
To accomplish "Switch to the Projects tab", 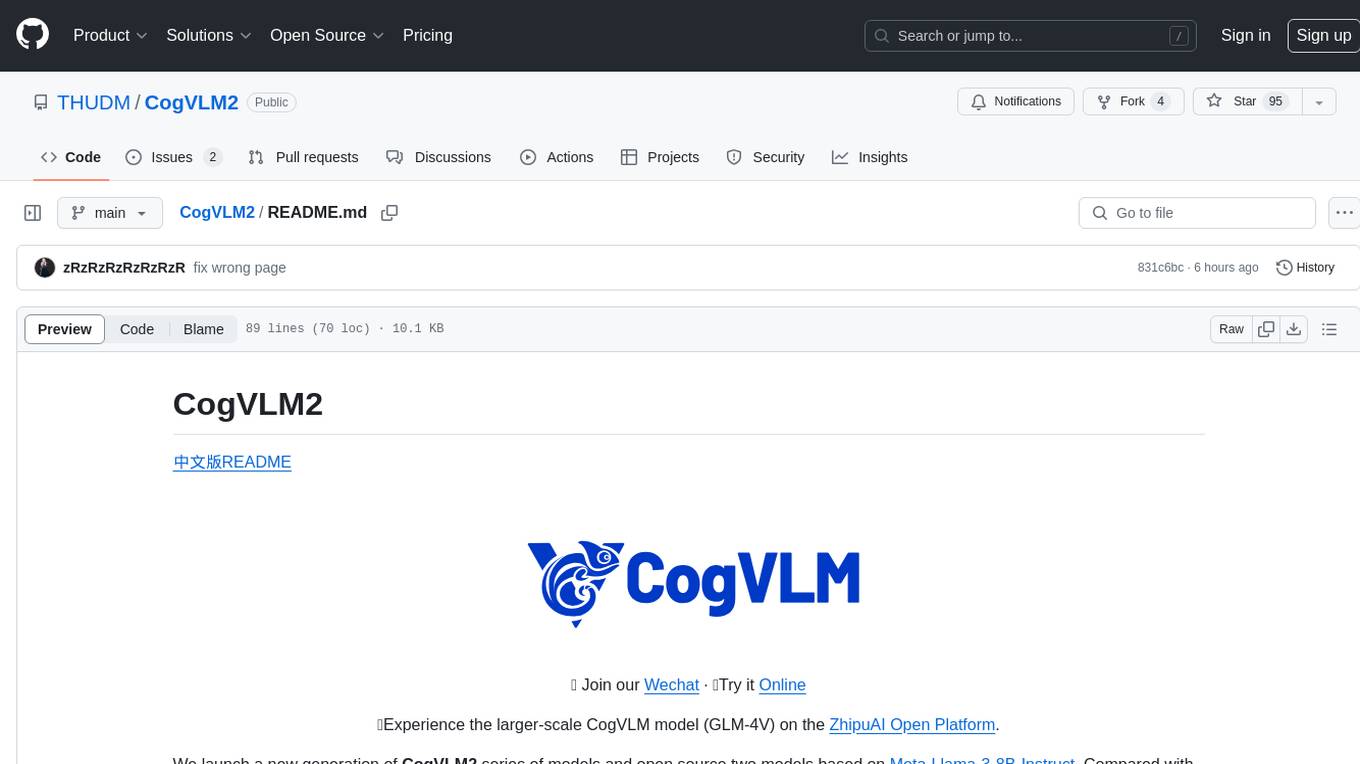I will (660, 157).
